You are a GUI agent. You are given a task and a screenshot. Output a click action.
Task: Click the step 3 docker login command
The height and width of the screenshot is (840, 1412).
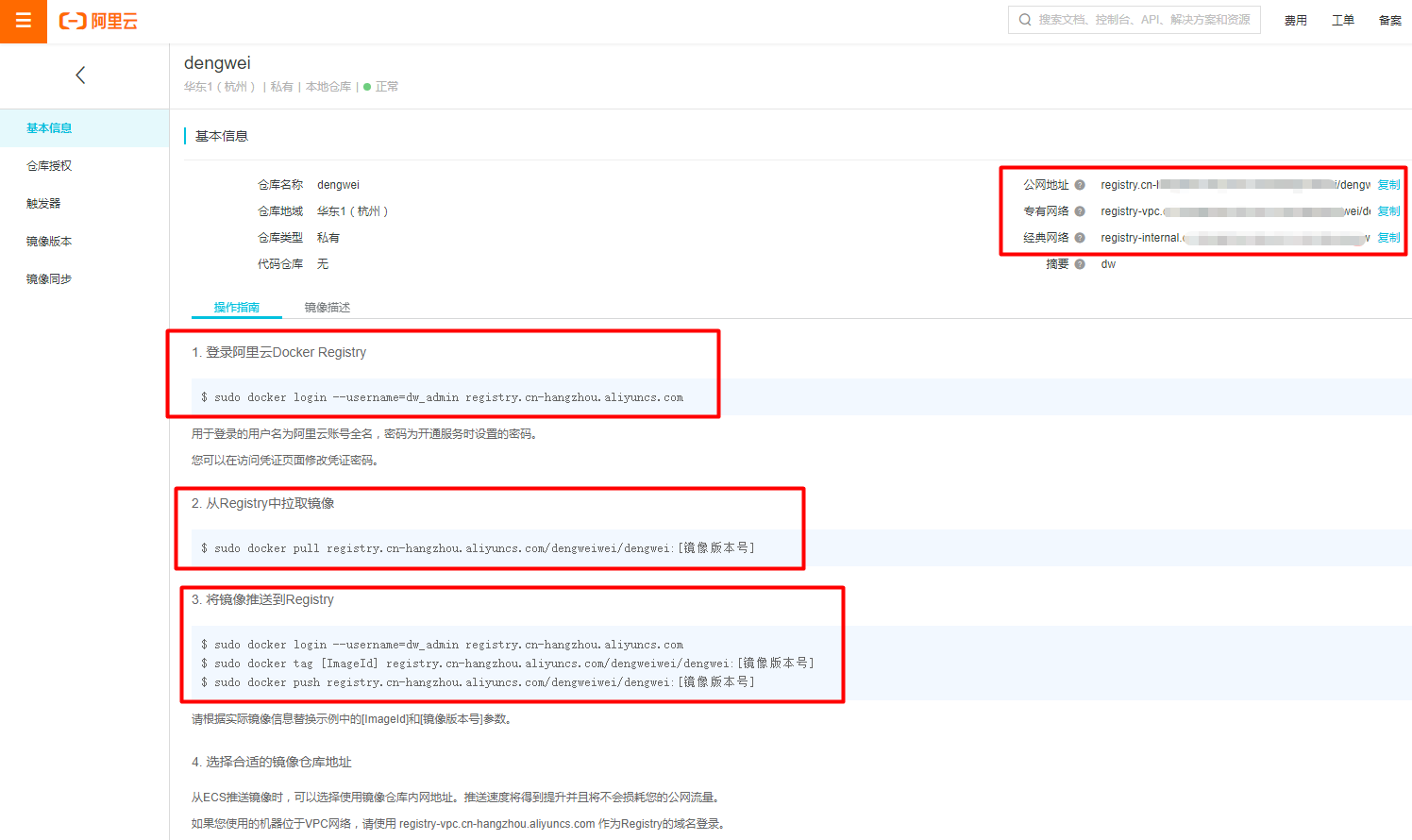[x=443, y=645]
